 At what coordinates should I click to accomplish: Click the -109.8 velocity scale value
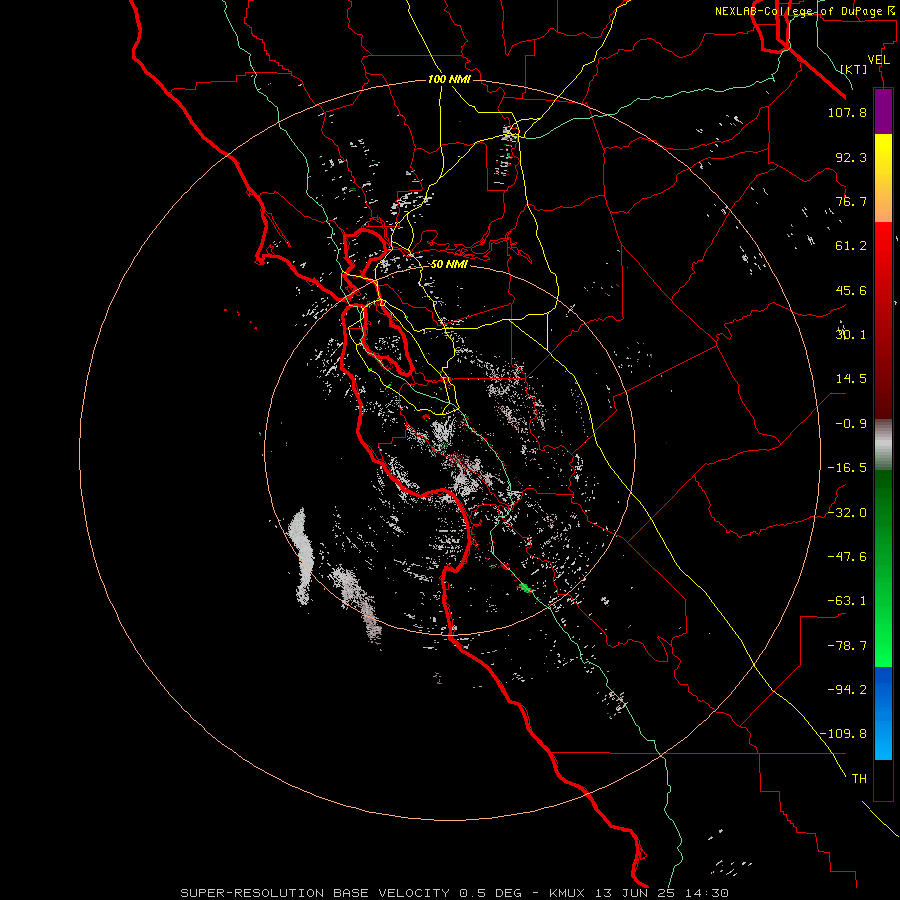(x=843, y=734)
